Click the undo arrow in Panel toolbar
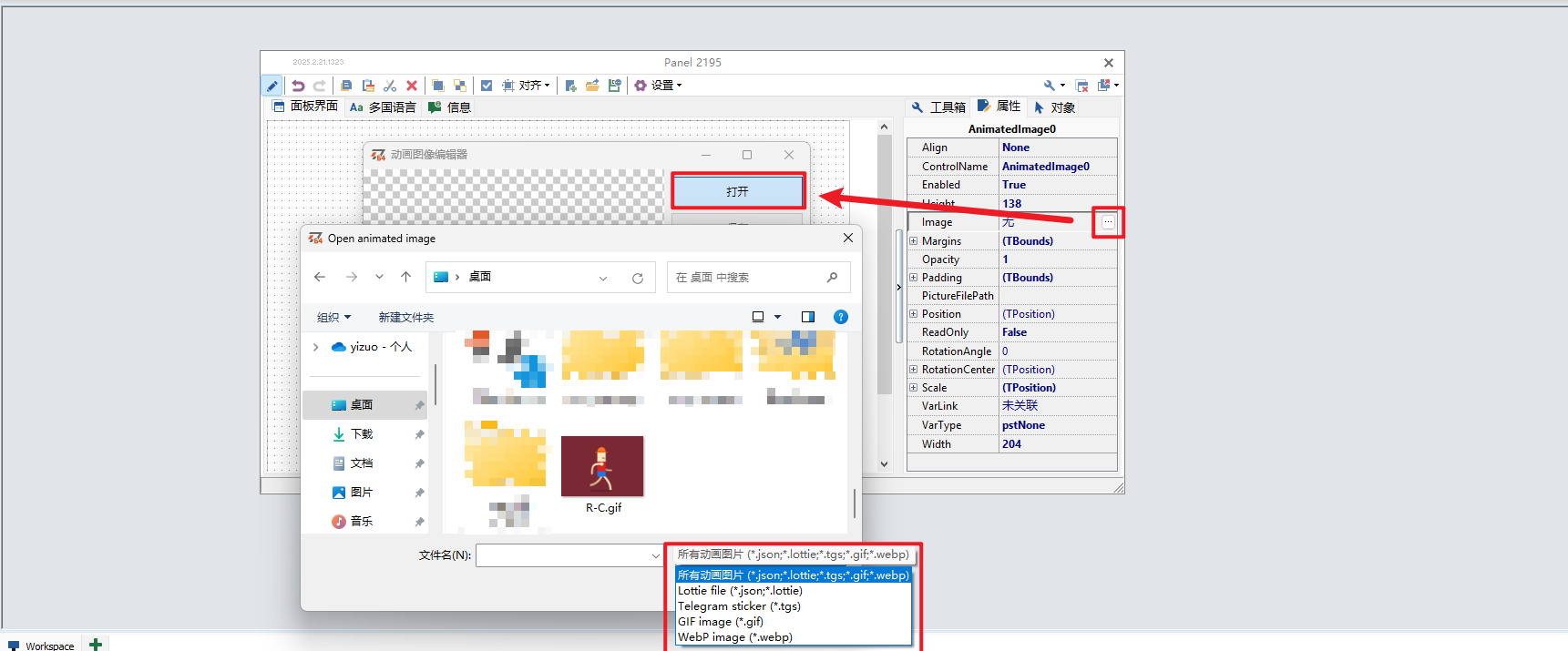This screenshot has height=651, width=1568. [298, 86]
